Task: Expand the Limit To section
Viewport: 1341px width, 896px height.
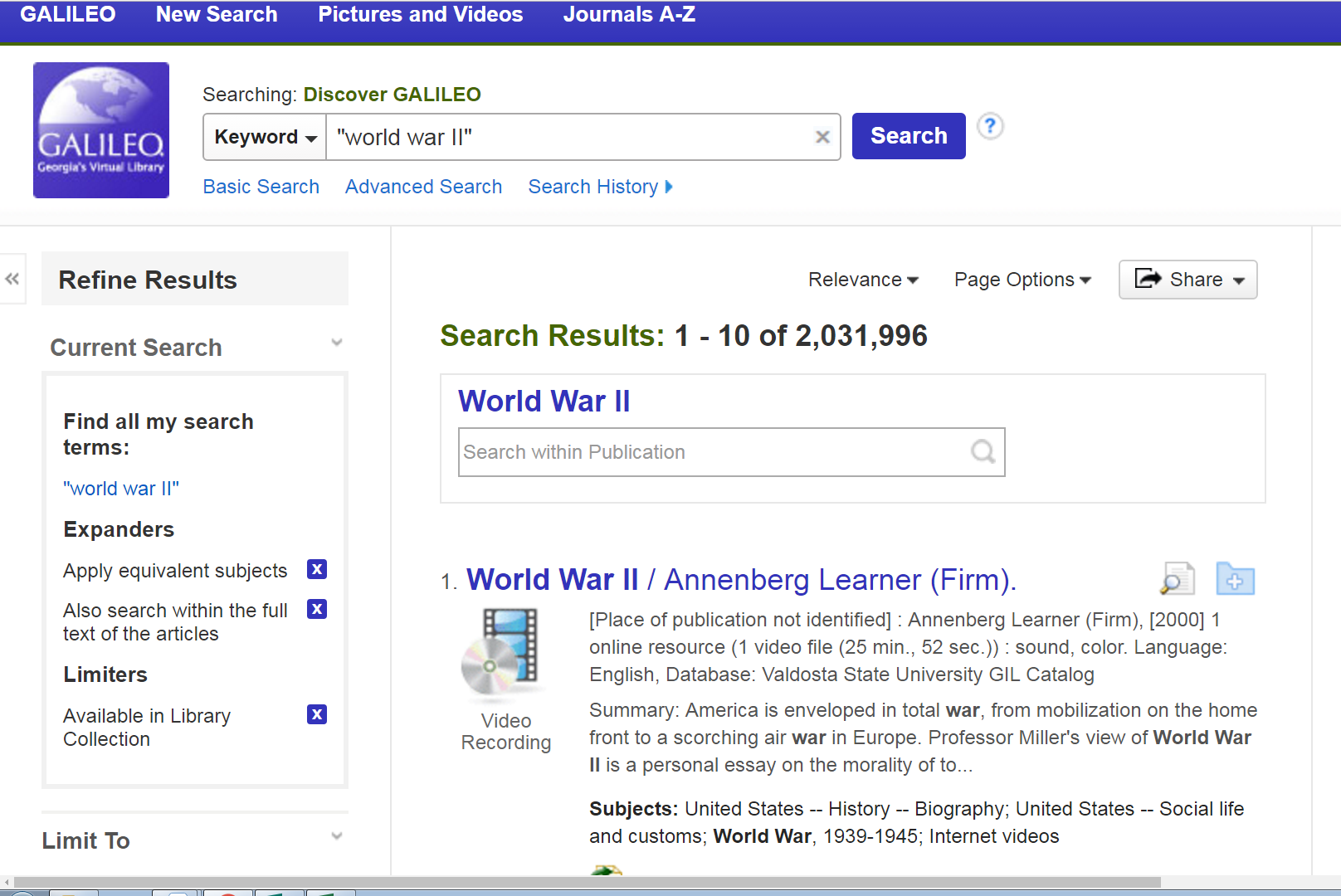Action: pyautogui.click(x=336, y=836)
